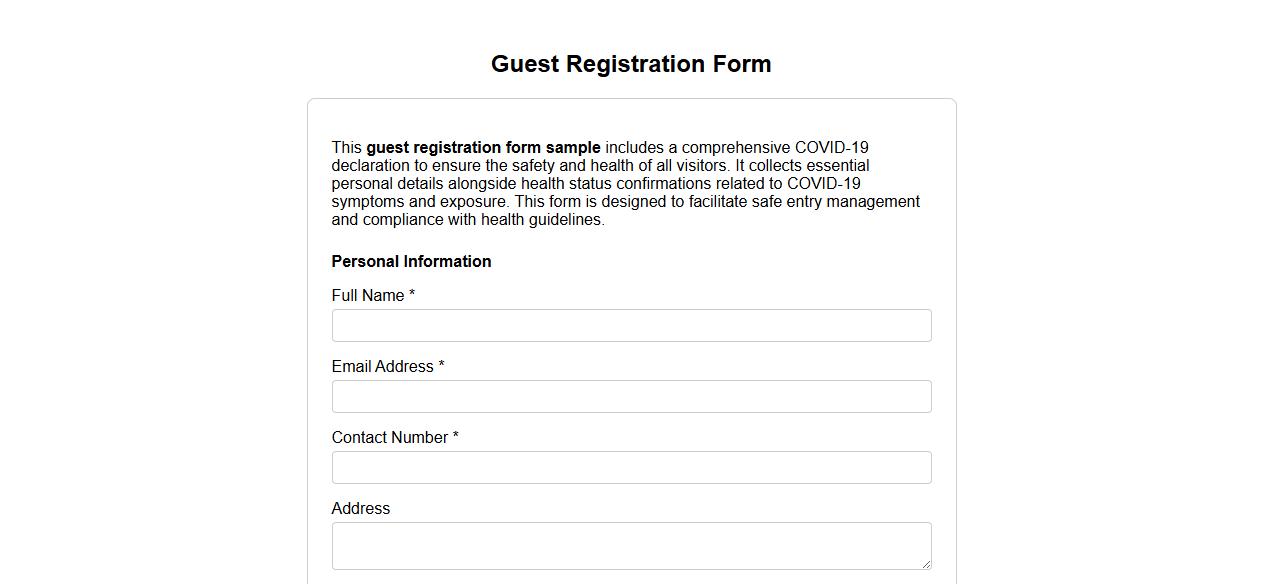Viewport: 1263px width, 584px height.
Task: Select the Guest Registration Form title
Action: (x=630, y=63)
